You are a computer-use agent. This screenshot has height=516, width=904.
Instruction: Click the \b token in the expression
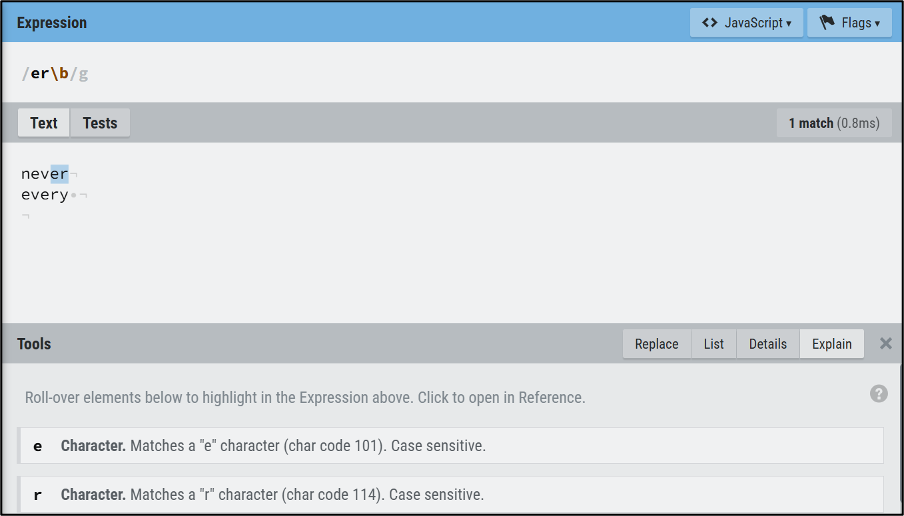click(x=59, y=74)
